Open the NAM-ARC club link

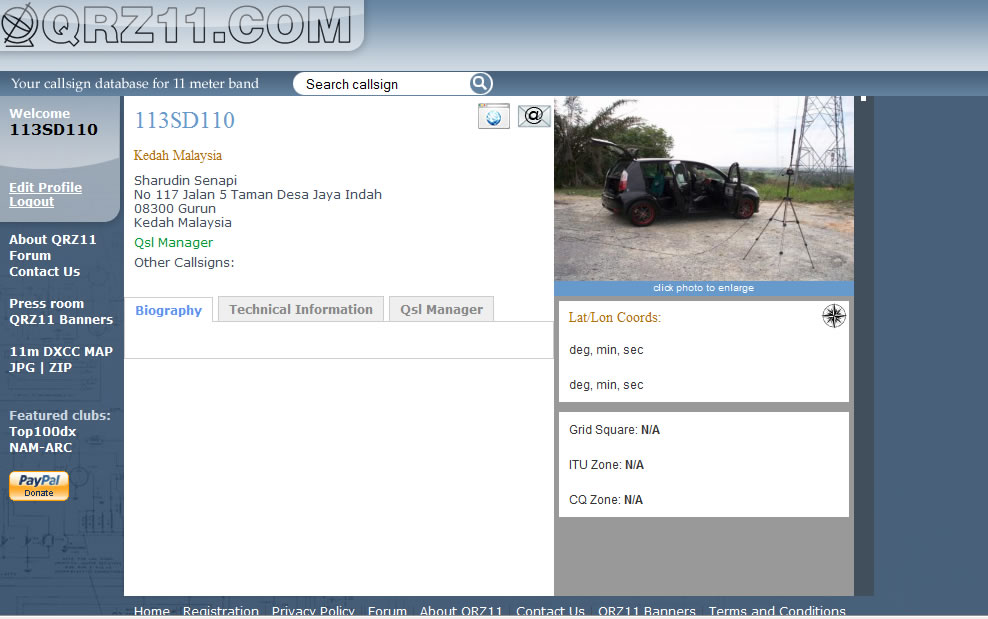[x=40, y=448]
